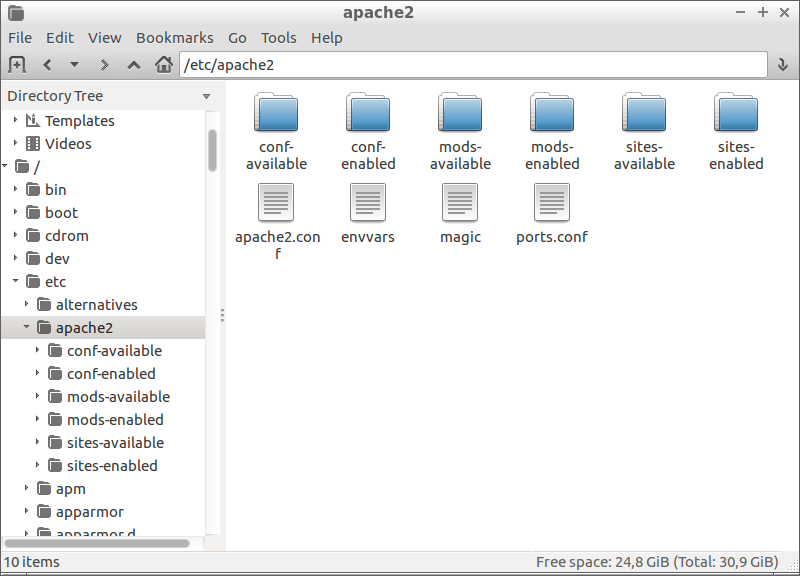The height and width of the screenshot is (576, 800).
Task: Expand the apm tree node
Action: (x=27, y=488)
